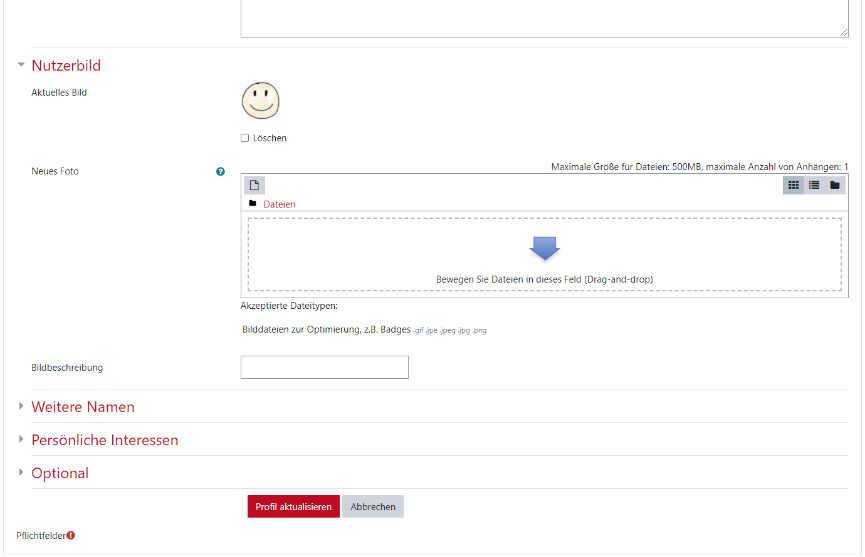Click the folder icon beside Dateien

tap(253, 204)
